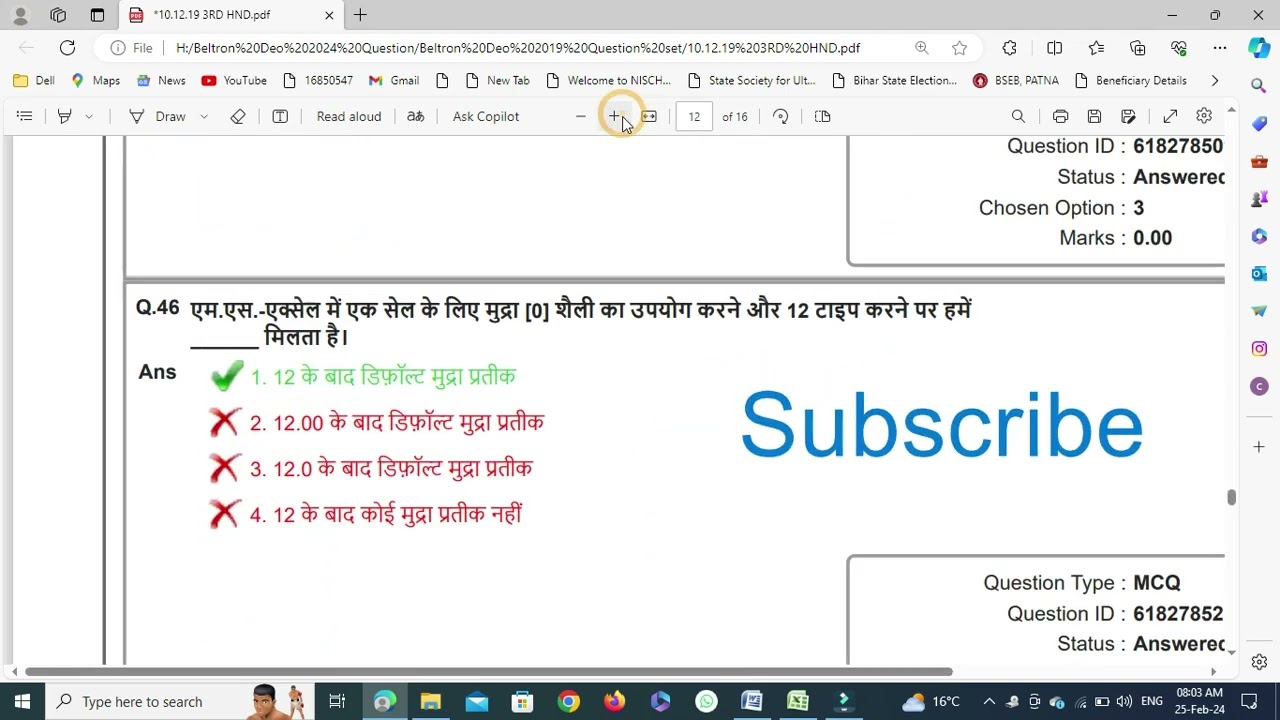Open the BSEB, PATNA bookmark

(x=1016, y=80)
